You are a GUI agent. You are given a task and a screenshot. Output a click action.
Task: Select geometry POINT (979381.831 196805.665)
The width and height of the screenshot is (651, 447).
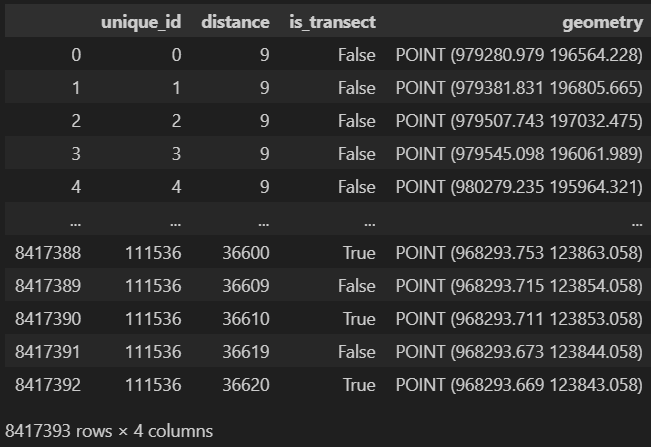click(x=518, y=88)
